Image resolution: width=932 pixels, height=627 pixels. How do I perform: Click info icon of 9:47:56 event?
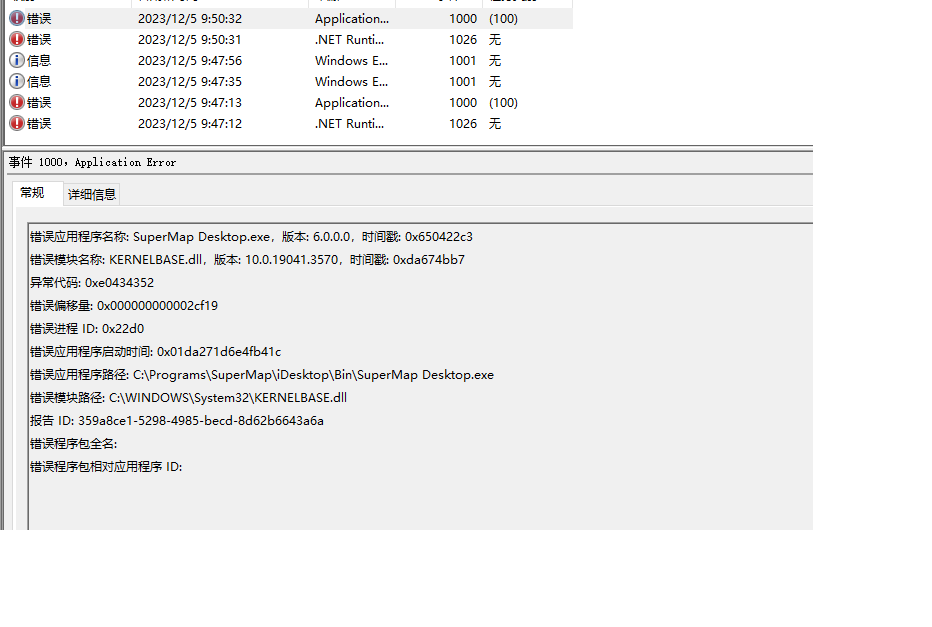tap(17, 61)
